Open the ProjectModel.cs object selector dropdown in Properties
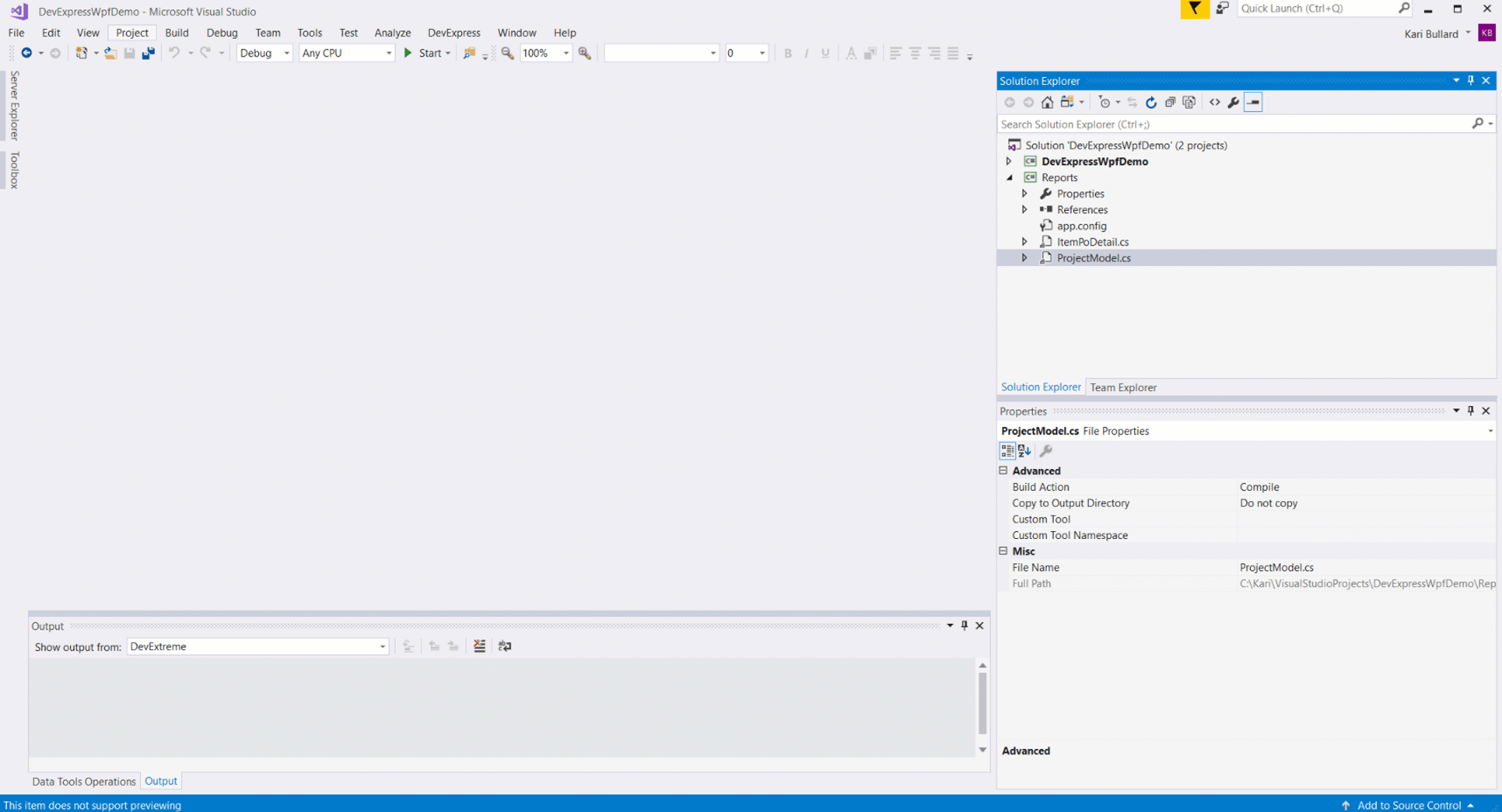The height and width of the screenshot is (812, 1502). 1490,431
